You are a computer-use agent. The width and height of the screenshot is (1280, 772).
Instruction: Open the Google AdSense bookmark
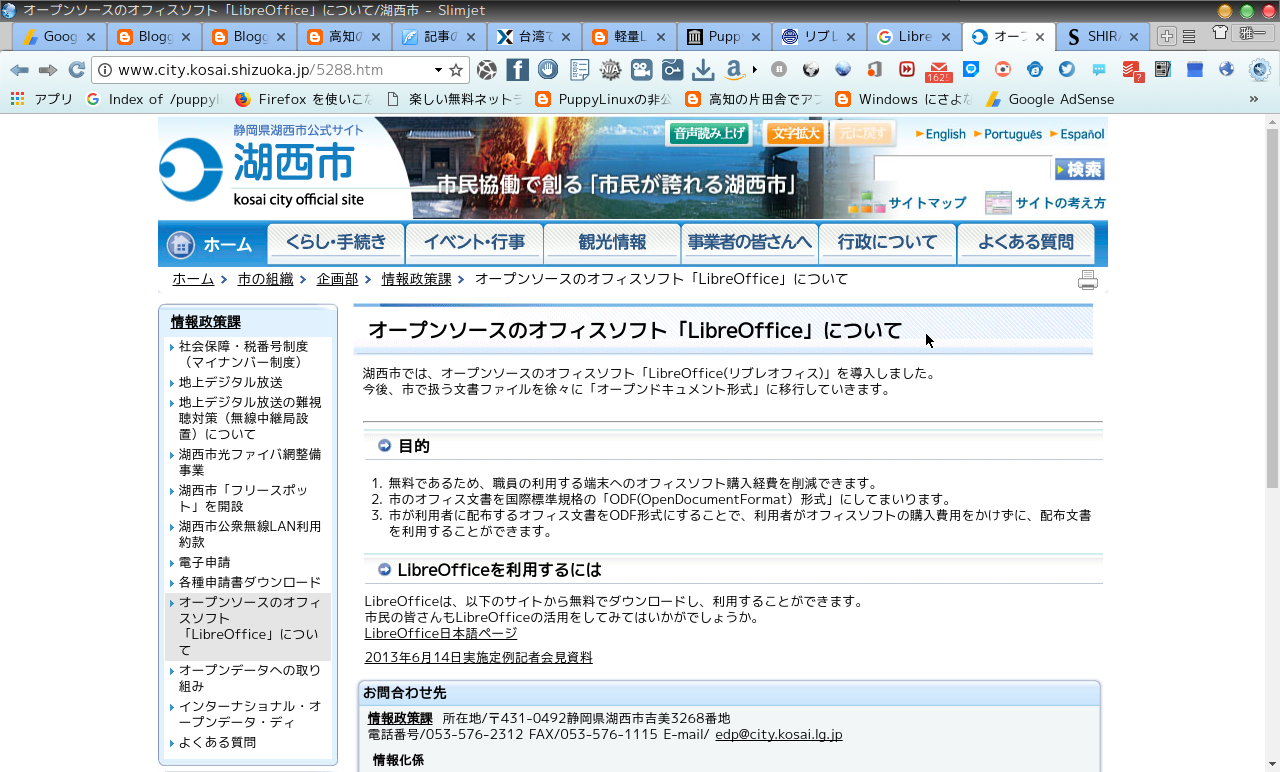click(1050, 99)
